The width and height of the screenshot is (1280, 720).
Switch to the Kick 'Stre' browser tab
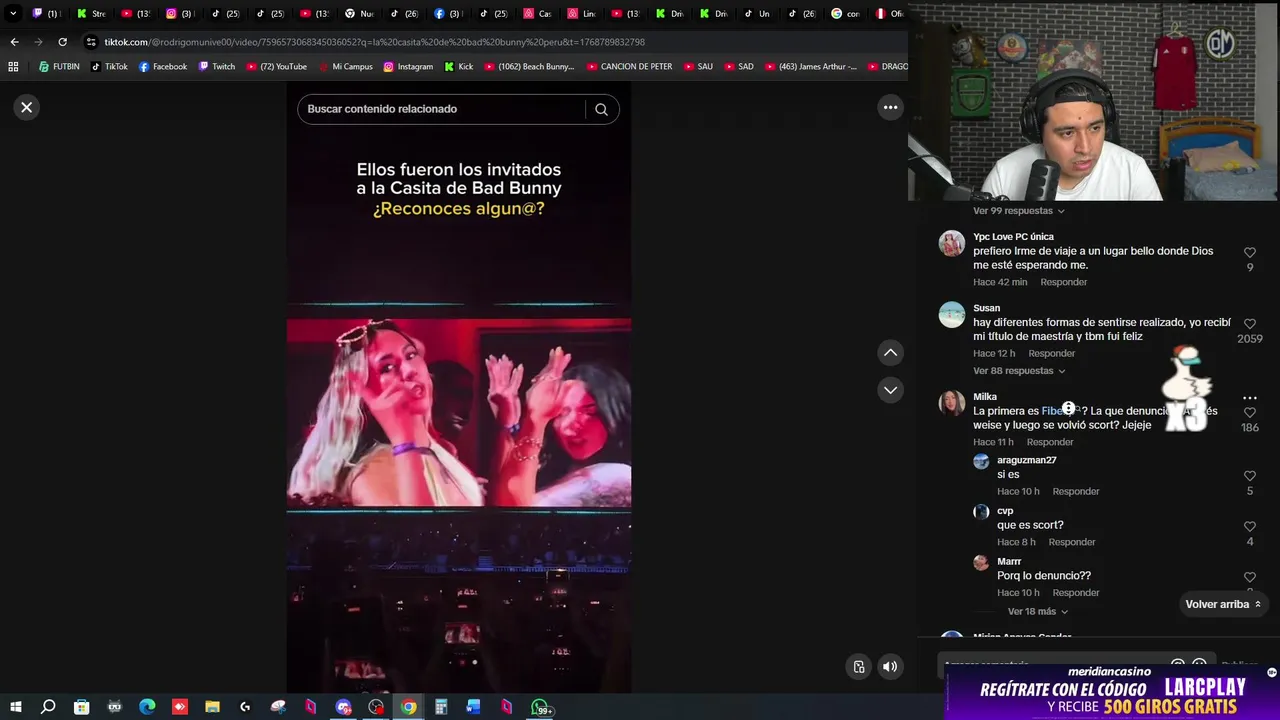coord(92,13)
